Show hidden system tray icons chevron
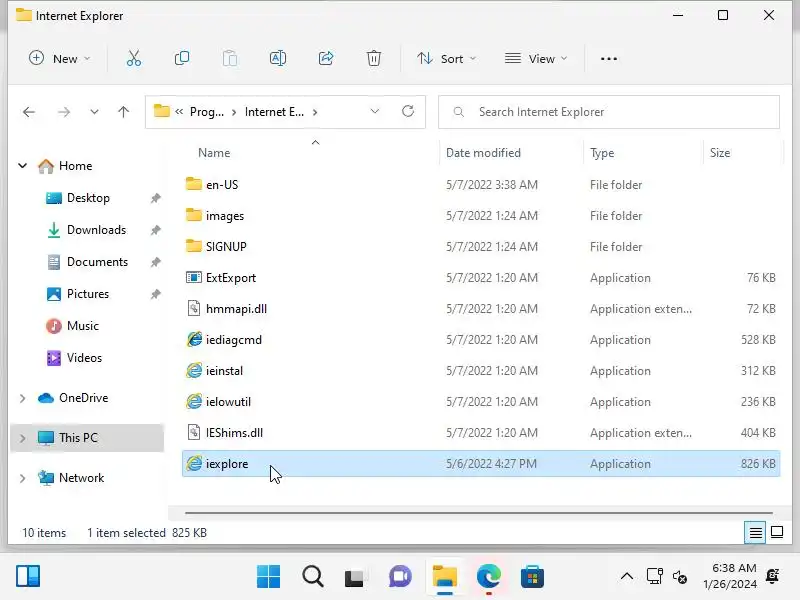Viewport: 800px width, 600px height. (x=627, y=577)
